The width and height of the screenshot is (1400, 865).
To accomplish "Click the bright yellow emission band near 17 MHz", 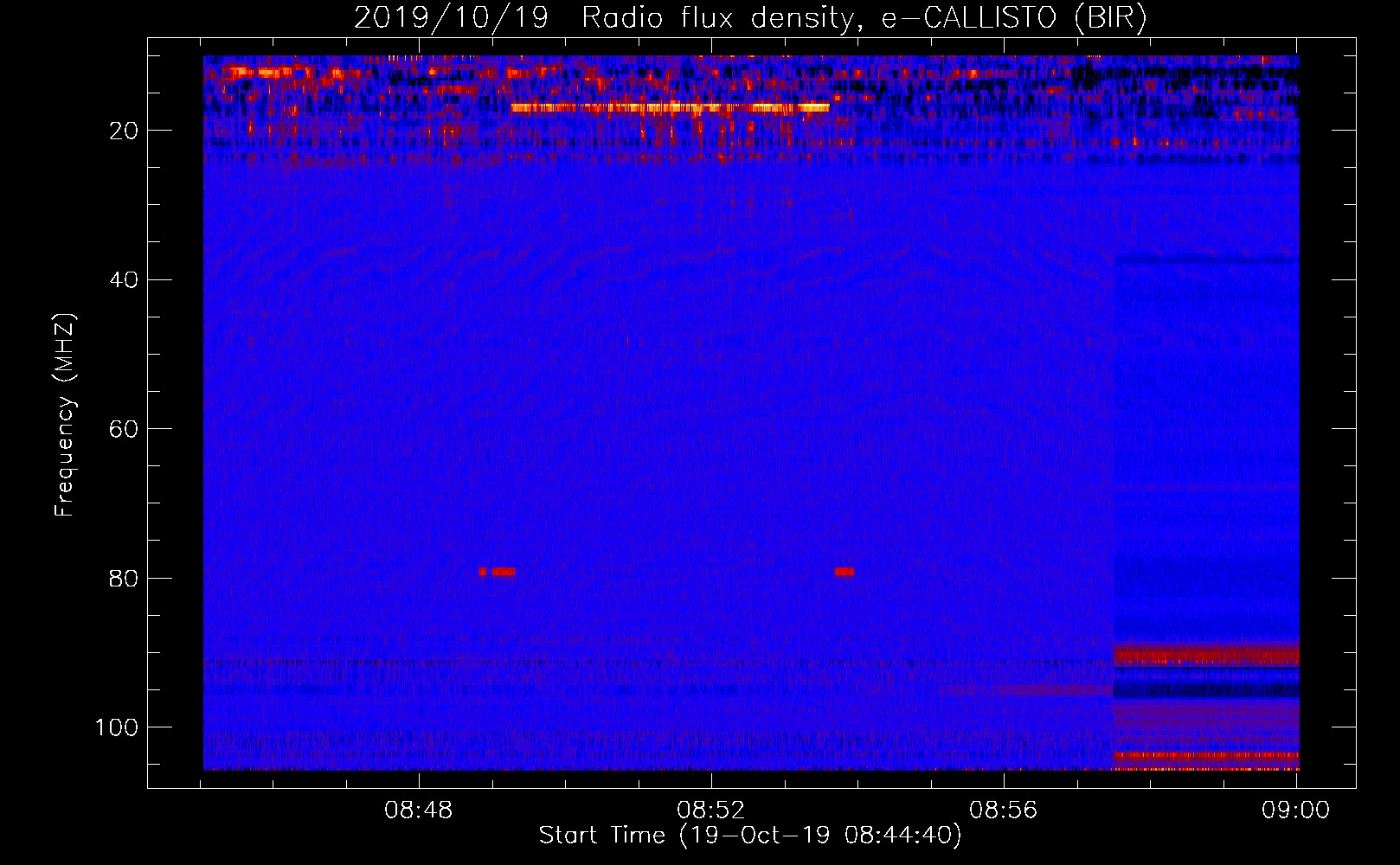I will tap(670, 108).
